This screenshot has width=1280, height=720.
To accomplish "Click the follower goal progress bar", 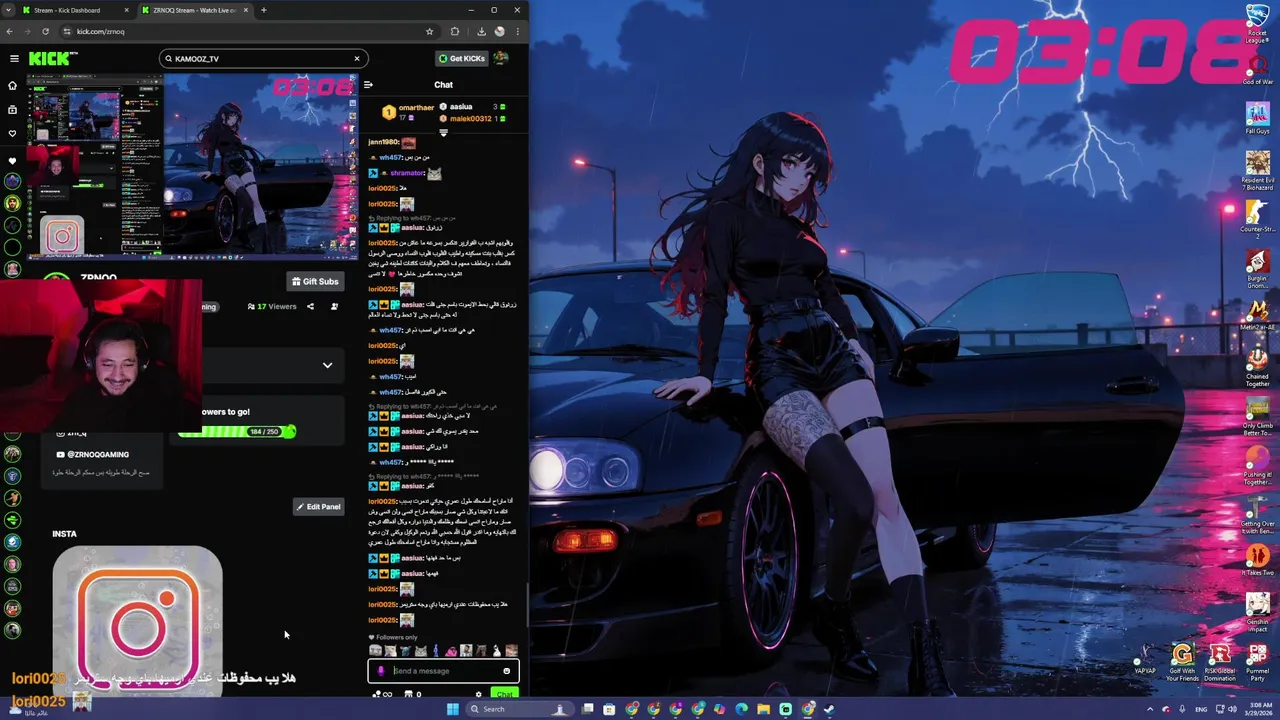I will pyautogui.click(x=237, y=431).
